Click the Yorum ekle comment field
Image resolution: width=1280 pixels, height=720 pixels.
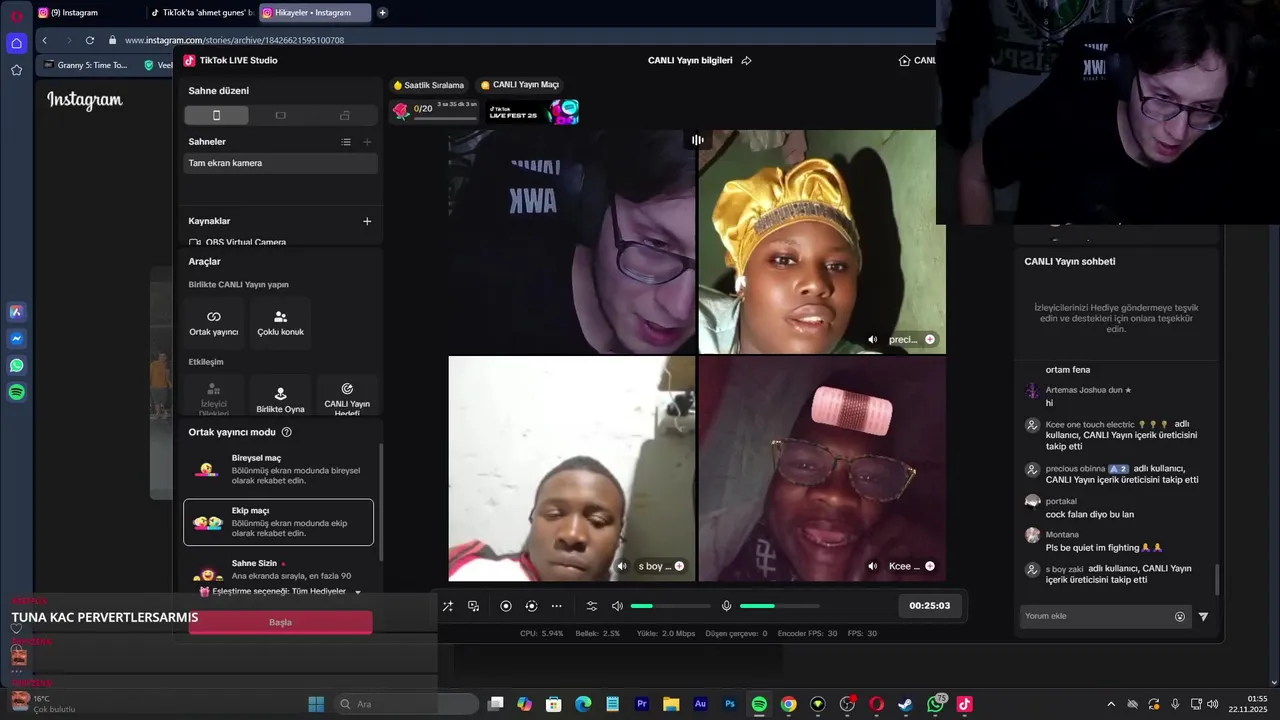click(x=1095, y=616)
